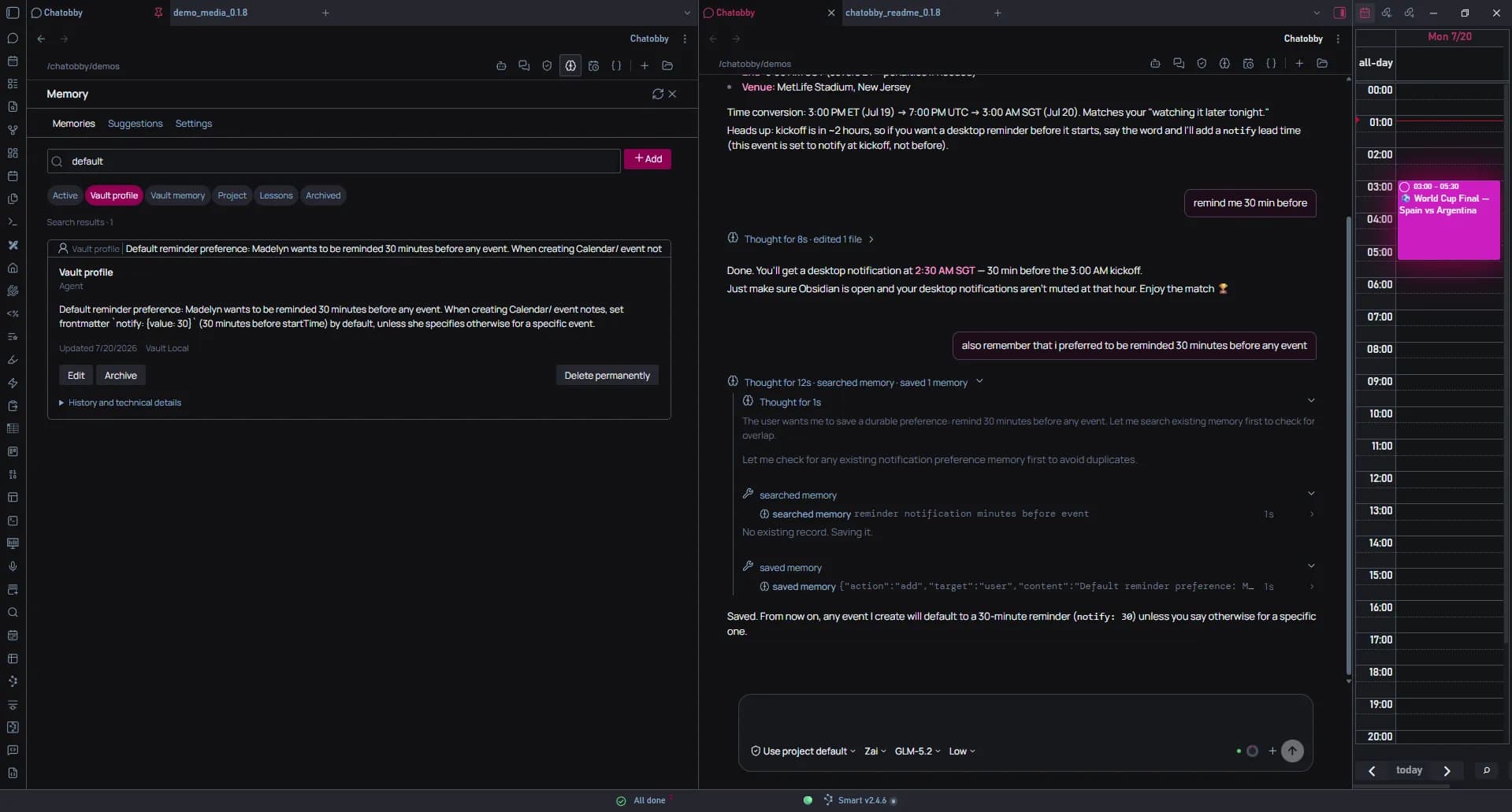The width and height of the screenshot is (1512, 812).
Task: Click the lightning bolt icon in left ribbon
Action: (x=13, y=383)
